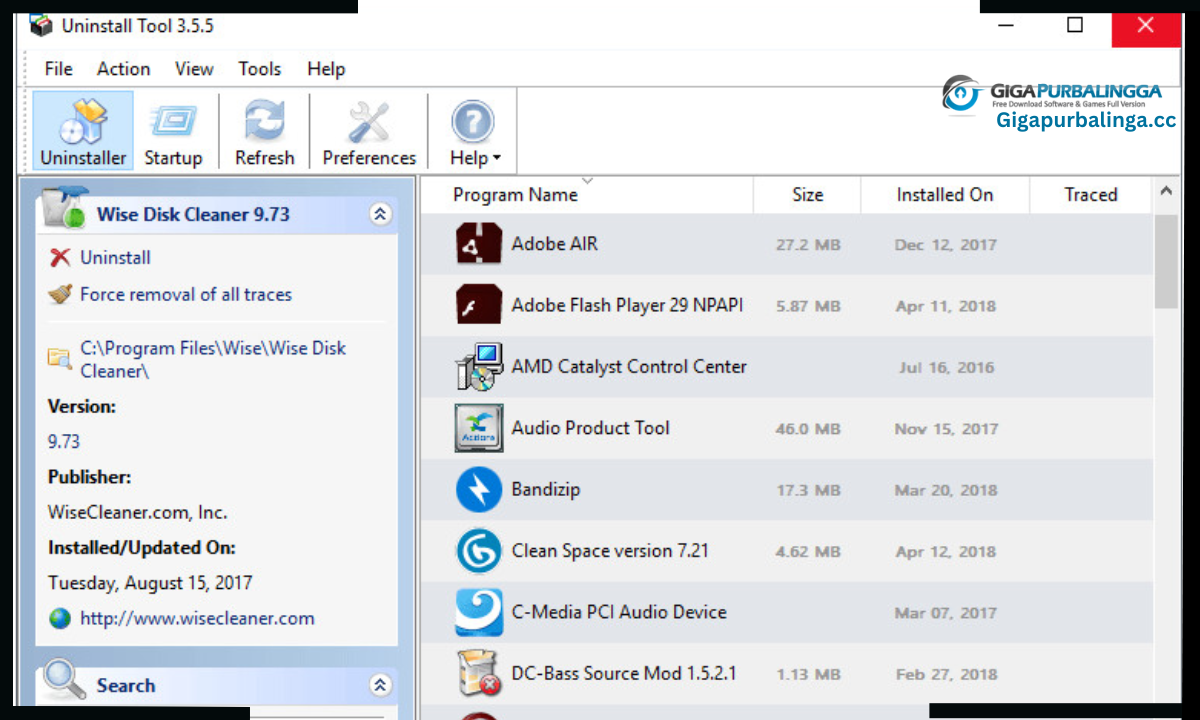The image size is (1200, 720).
Task: Click the red X Uninstall icon
Action: (x=60, y=258)
